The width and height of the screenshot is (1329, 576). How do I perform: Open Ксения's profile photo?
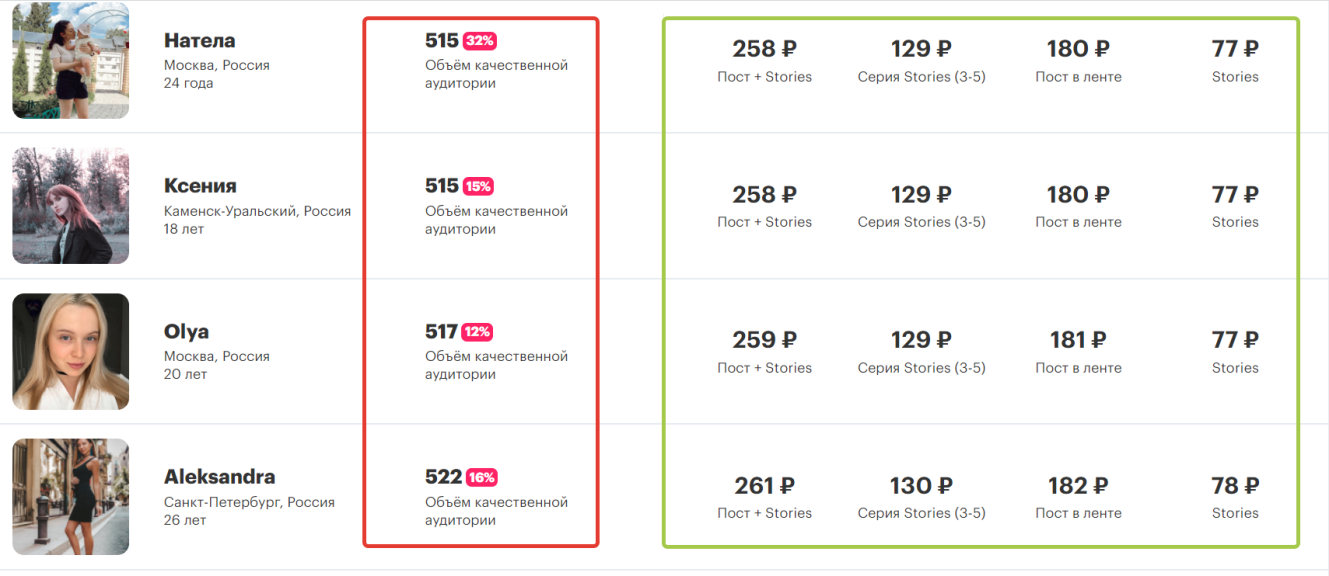click(x=71, y=206)
